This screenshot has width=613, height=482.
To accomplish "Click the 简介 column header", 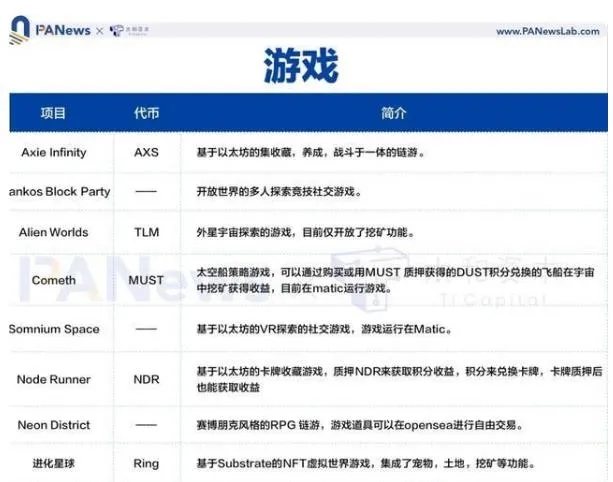I will (394, 113).
